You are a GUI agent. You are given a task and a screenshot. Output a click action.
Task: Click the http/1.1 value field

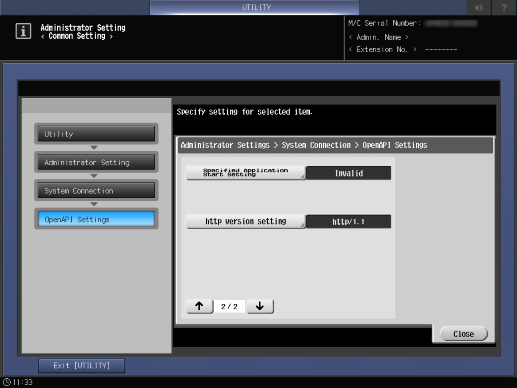tap(348, 222)
